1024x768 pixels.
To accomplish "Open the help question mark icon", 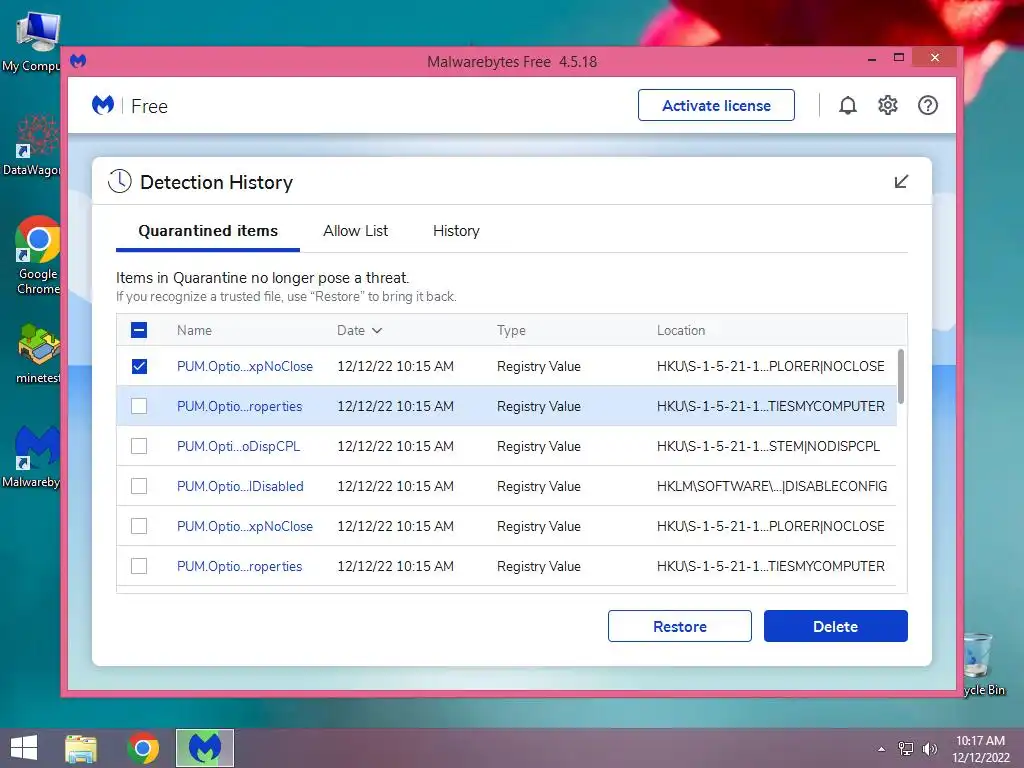I will point(927,105).
